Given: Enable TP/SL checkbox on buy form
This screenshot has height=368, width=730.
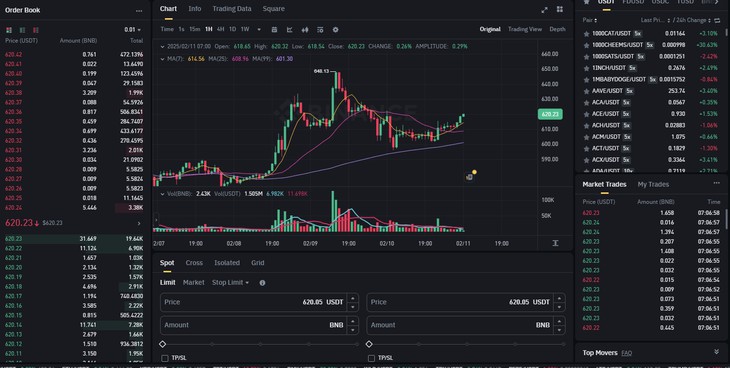Looking at the screenshot, I should tap(164, 358).
